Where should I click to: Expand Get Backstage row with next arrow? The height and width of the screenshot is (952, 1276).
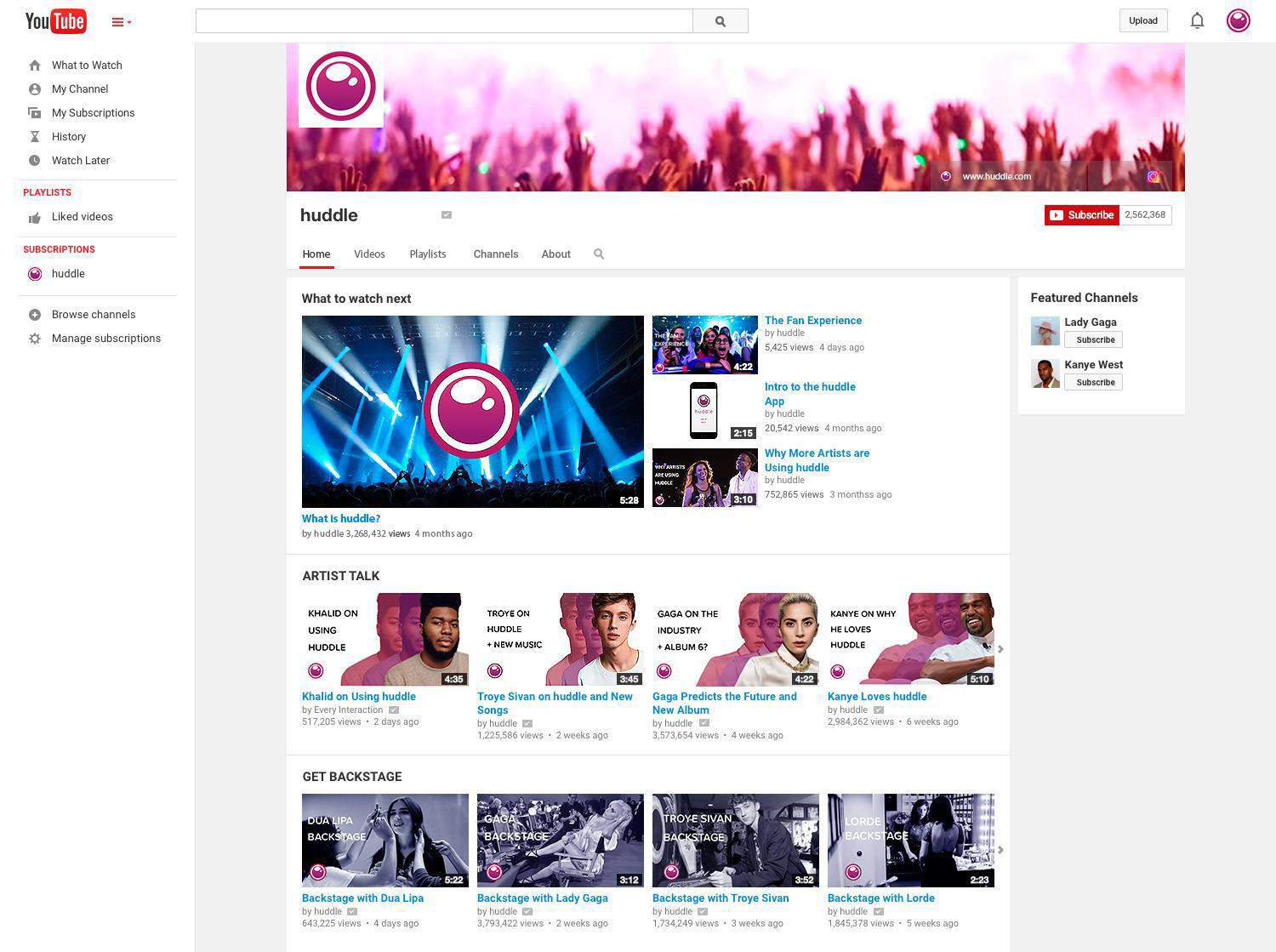(x=1000, y=850)
